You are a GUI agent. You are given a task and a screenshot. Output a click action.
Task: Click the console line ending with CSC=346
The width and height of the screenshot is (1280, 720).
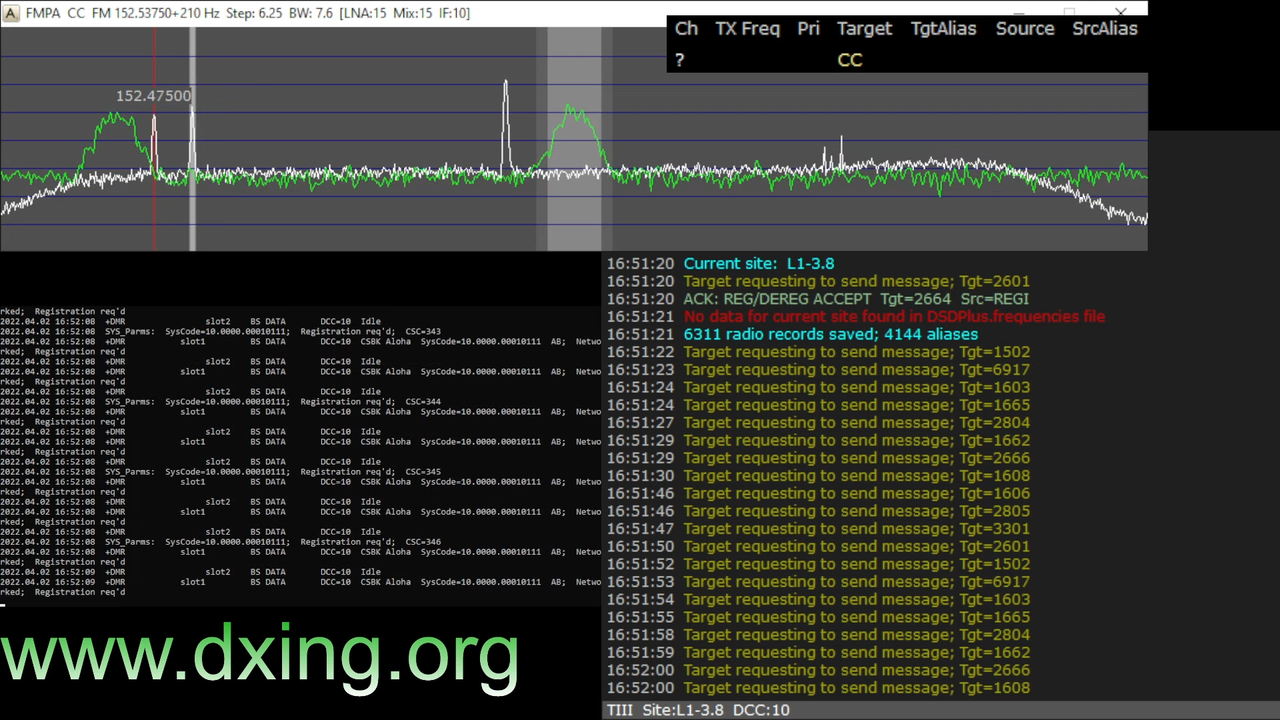coord(220,542)
